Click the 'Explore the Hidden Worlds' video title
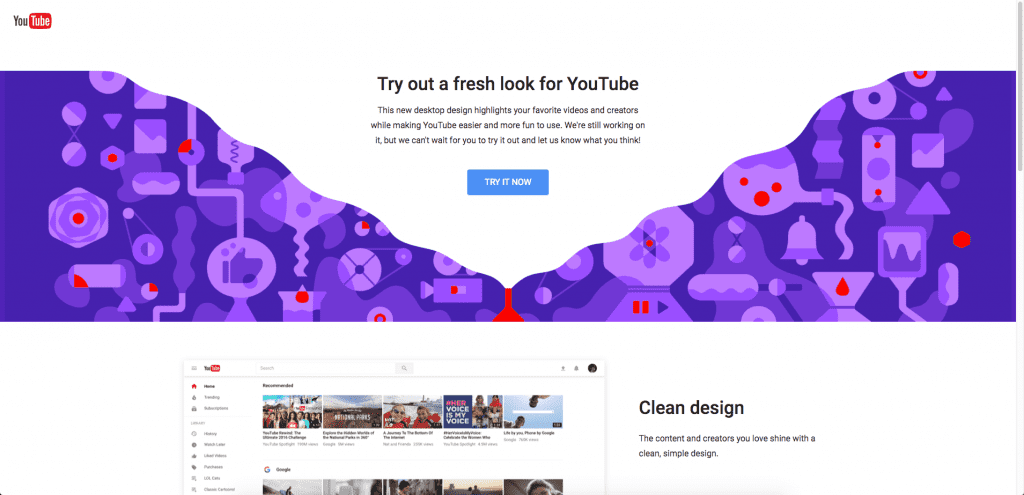The image size is (1024, 495). (349, 435)
